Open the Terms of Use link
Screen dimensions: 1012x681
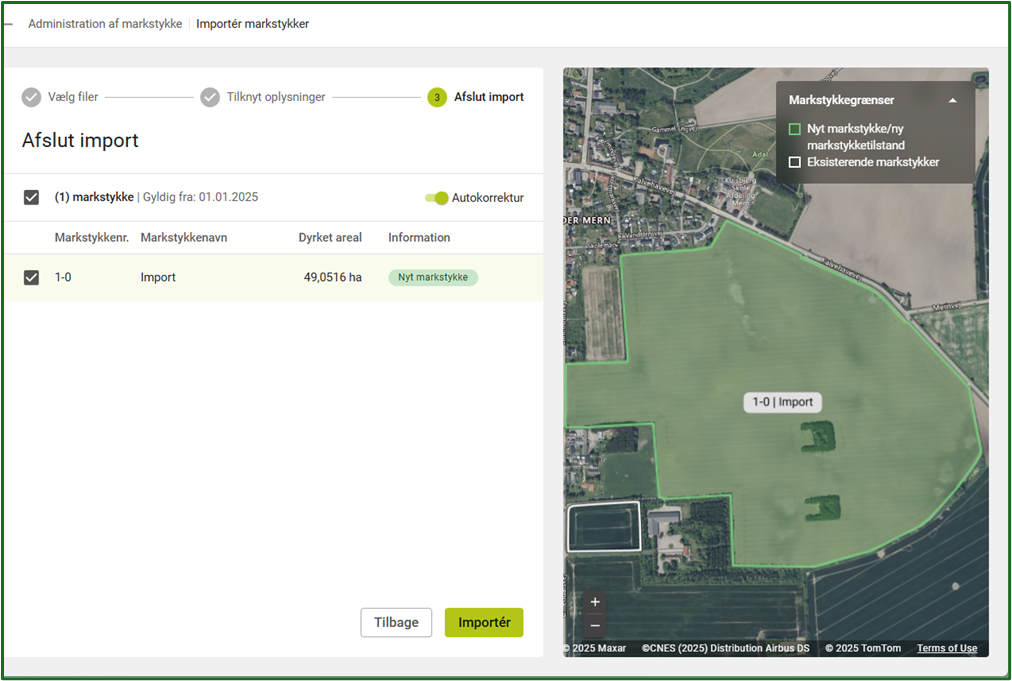(x=946, y=648)
